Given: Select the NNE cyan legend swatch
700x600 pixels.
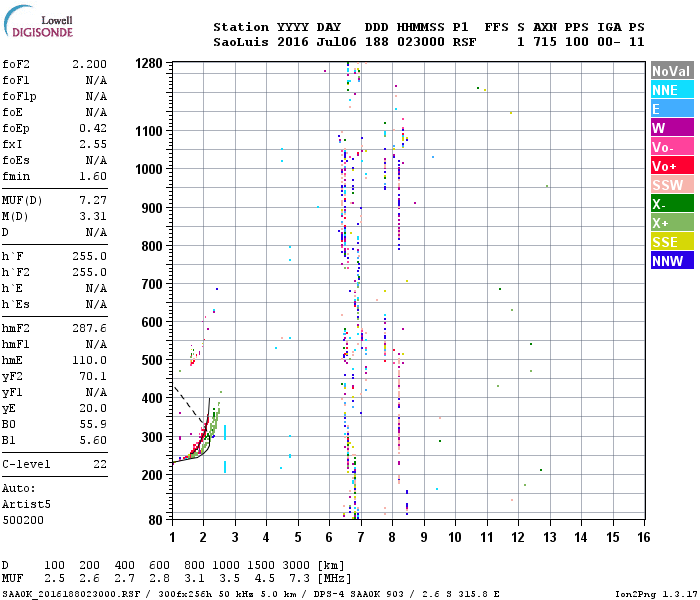Looking at the screenshot, I should click(x=672, y=90).
